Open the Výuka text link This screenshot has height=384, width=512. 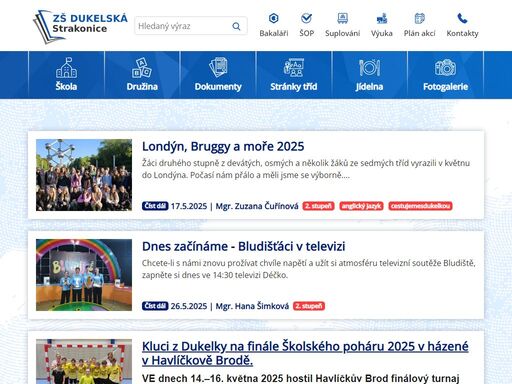point(382,33)
